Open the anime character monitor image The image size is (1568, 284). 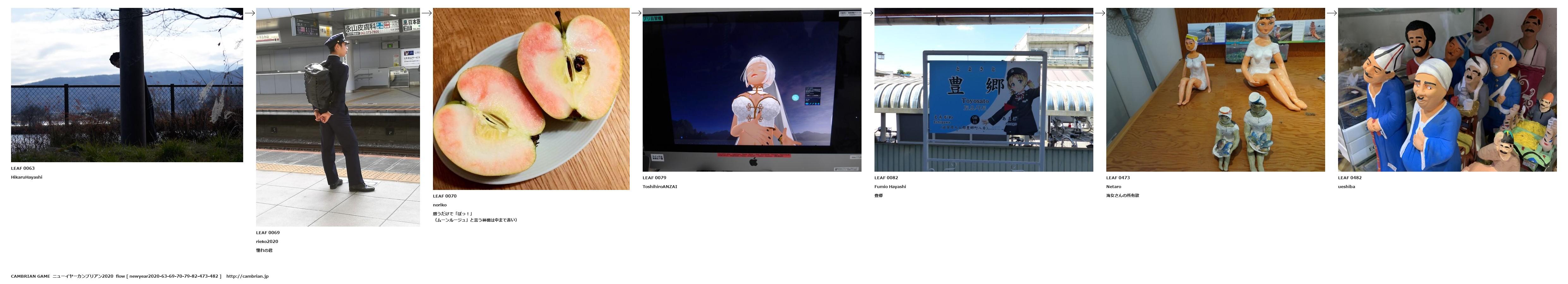(752, 89)
